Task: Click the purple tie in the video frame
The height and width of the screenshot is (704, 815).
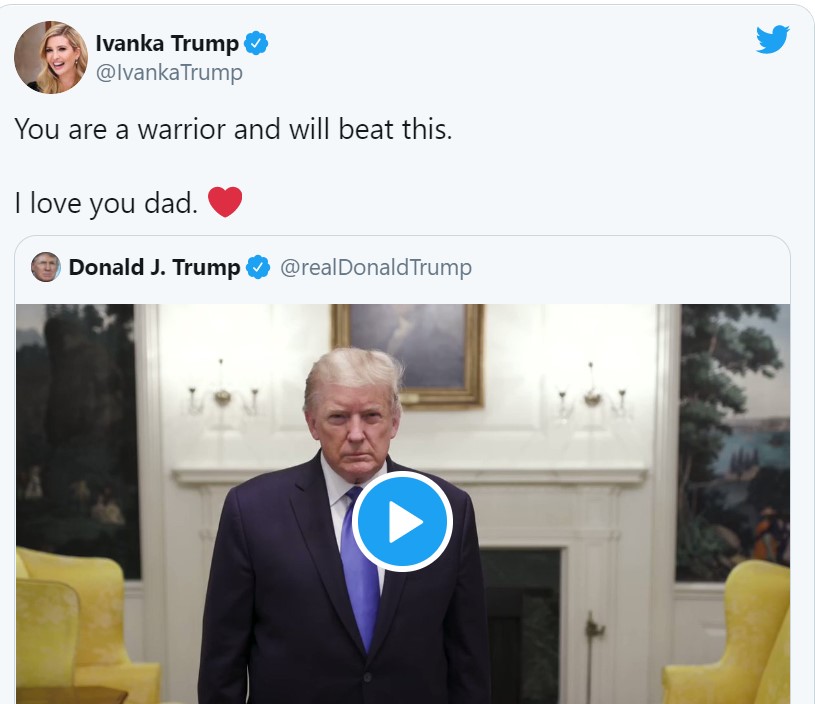Action: pos(360,569)
